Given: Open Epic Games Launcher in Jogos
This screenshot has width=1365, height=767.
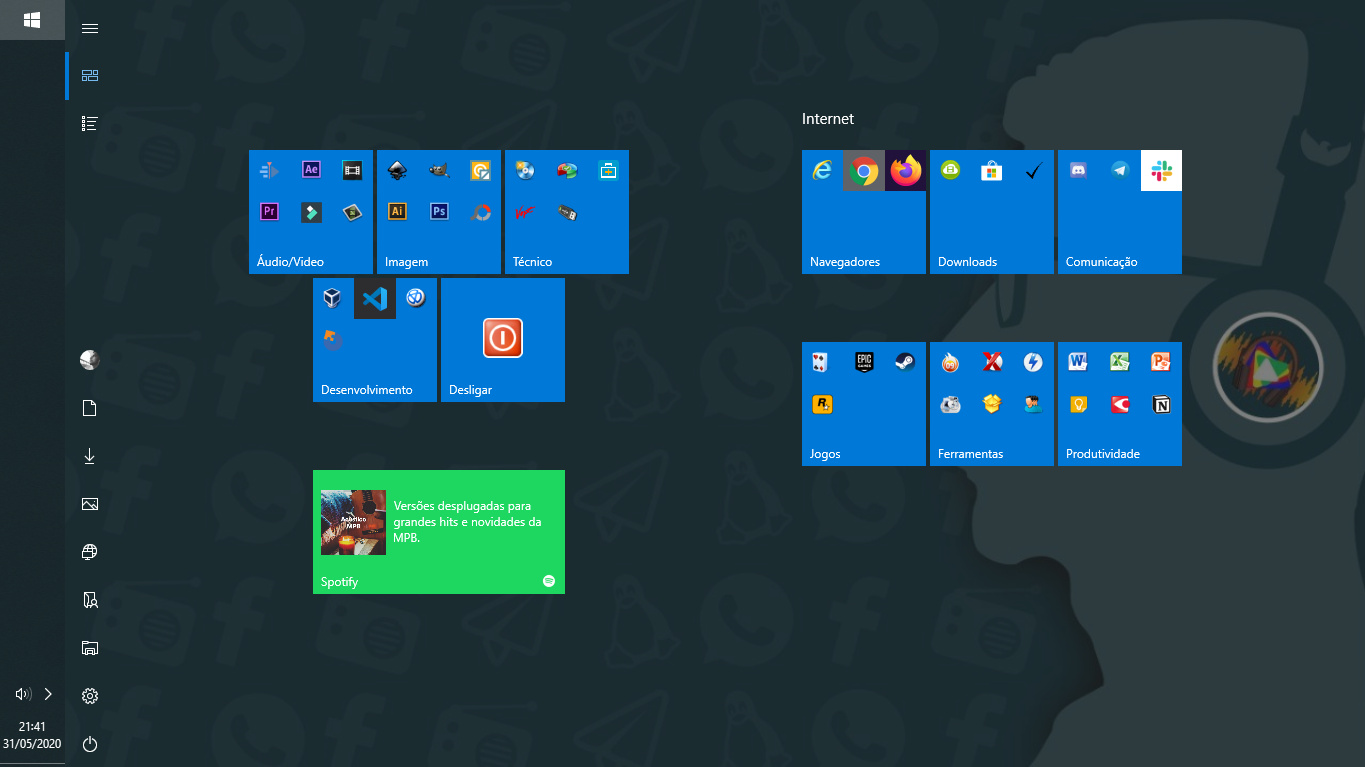Looking at the screenshot, I should (x=864, y=362).
